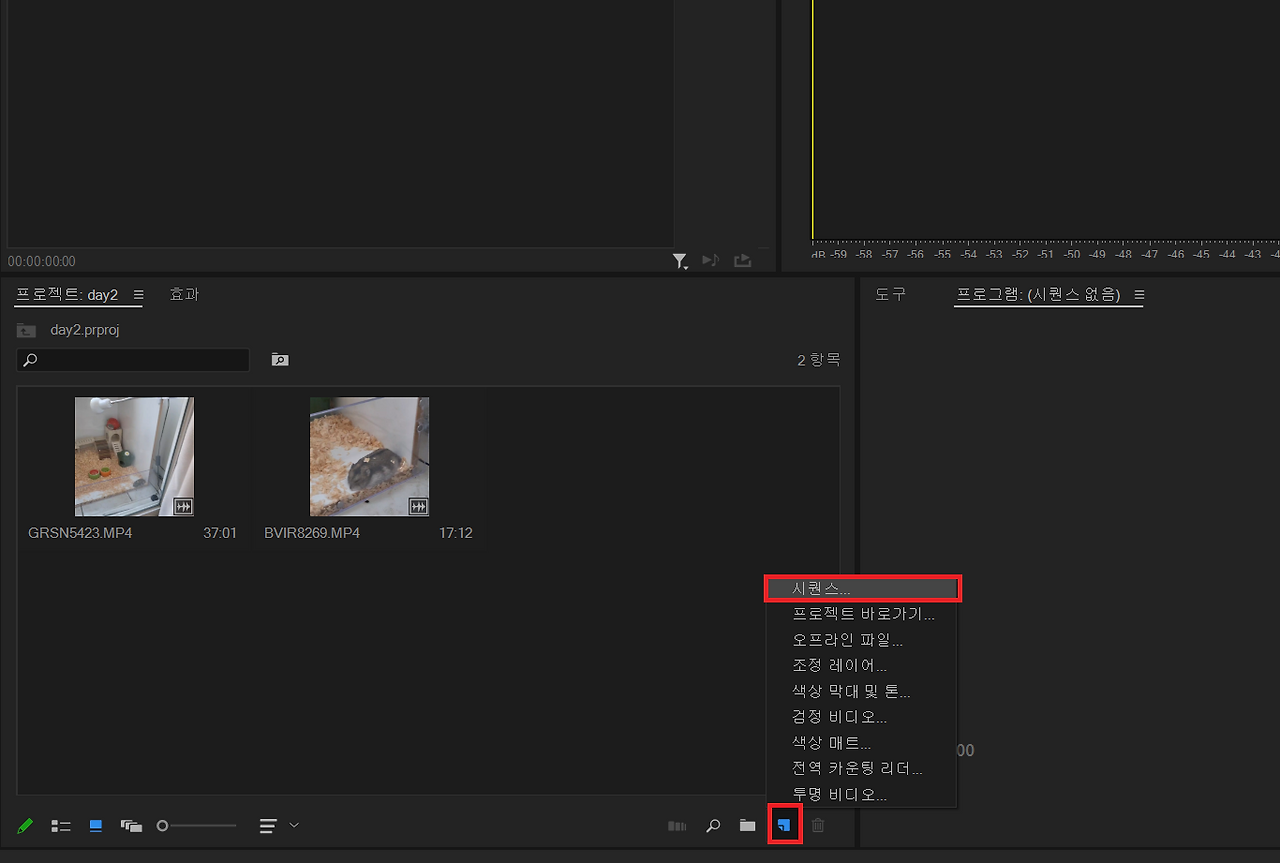Switch to the 효과 tab

pos(184,294)
